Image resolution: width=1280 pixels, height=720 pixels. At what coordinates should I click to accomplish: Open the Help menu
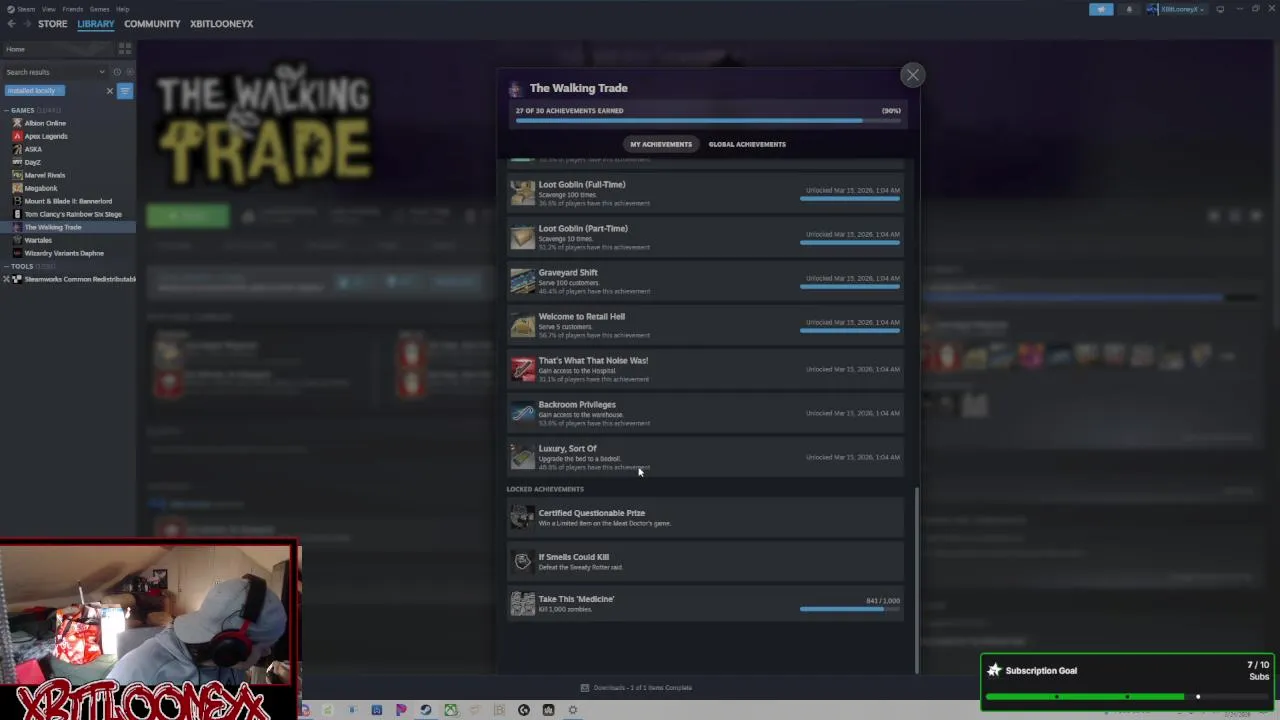[x=122, y=9]
